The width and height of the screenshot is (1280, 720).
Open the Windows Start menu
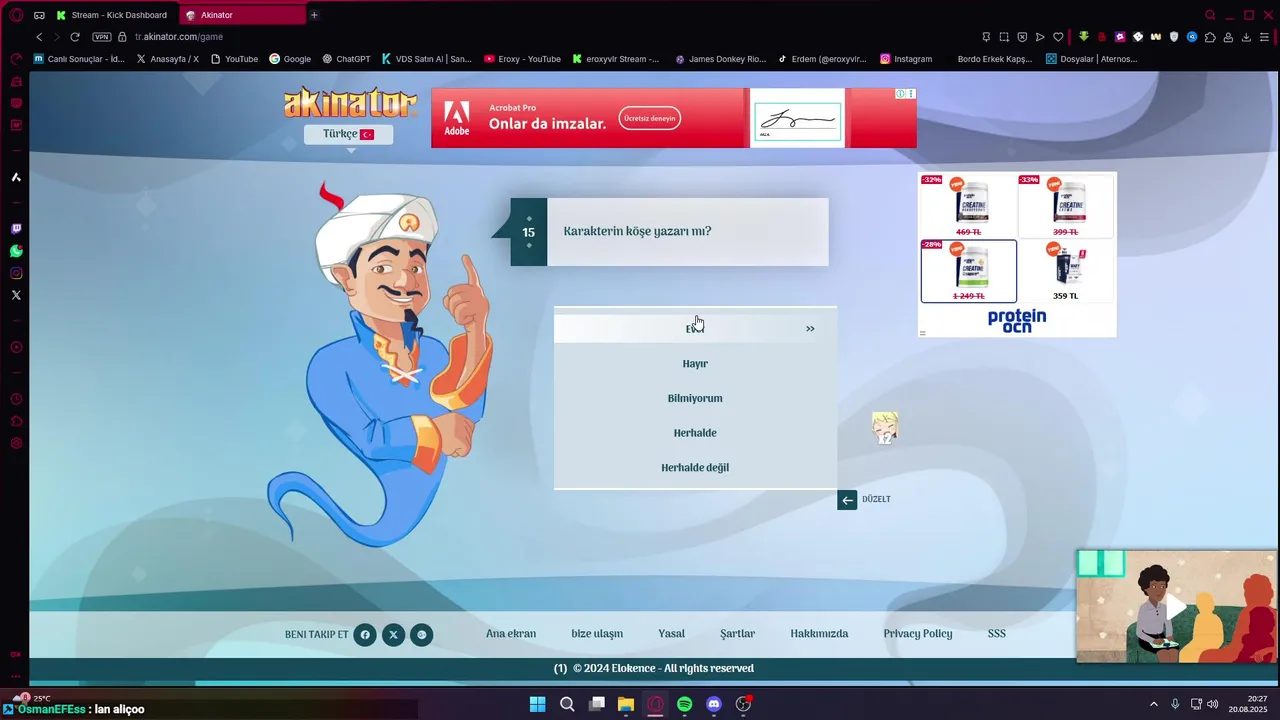(537, 704)
